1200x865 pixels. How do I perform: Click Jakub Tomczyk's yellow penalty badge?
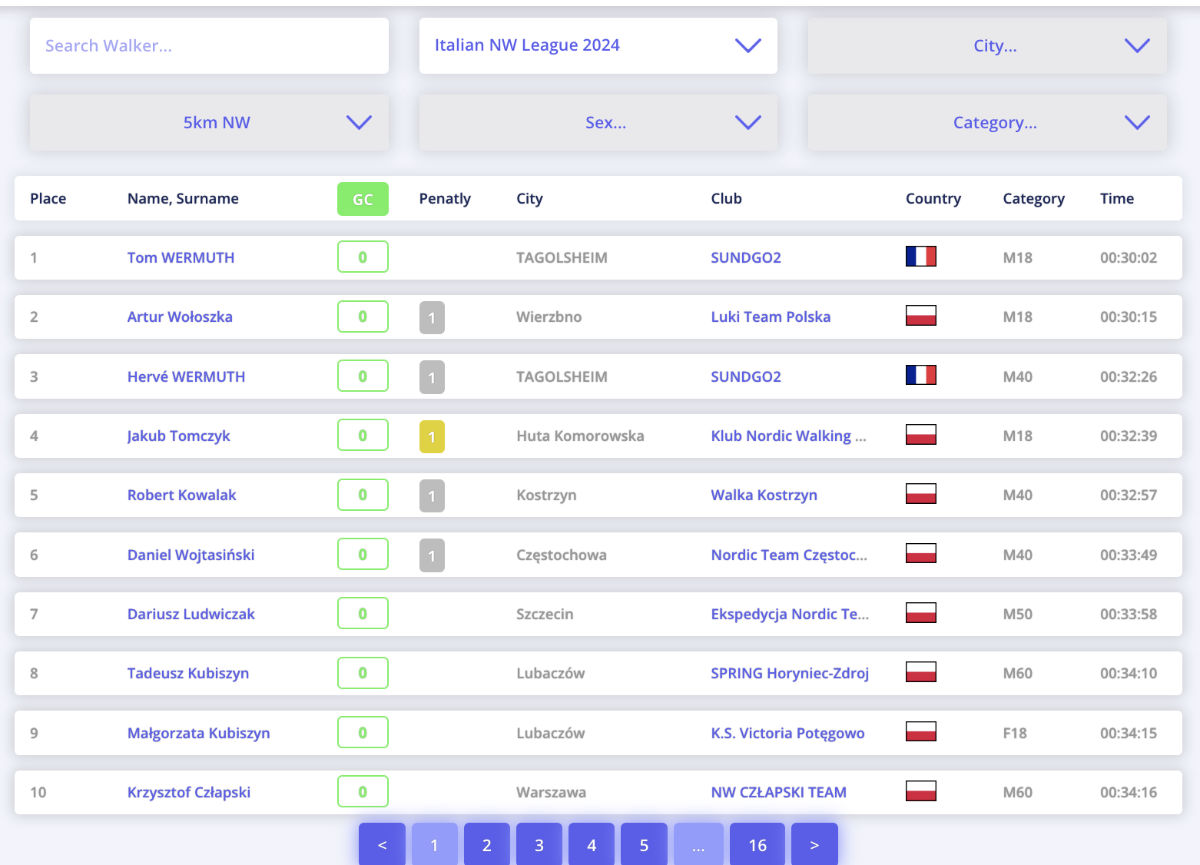pyautogui.click(x=432, y=436)
